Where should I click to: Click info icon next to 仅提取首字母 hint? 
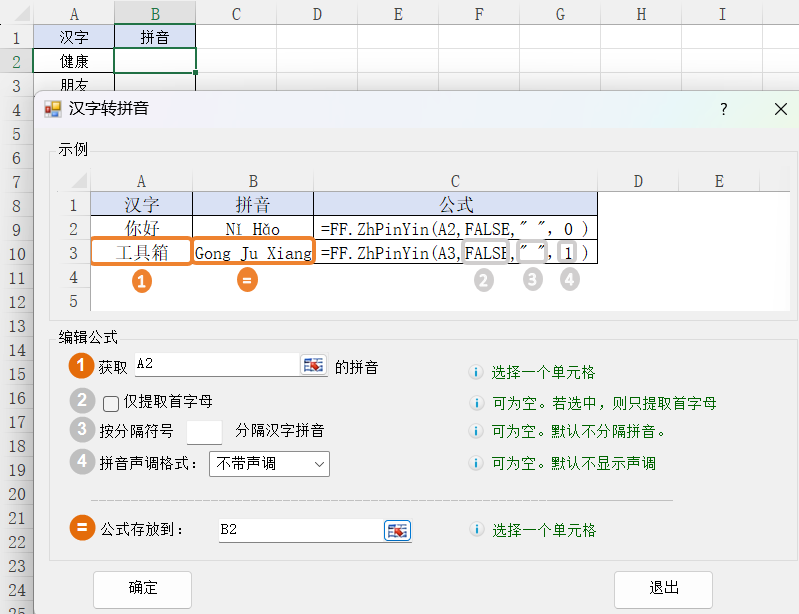coord(477,403)
